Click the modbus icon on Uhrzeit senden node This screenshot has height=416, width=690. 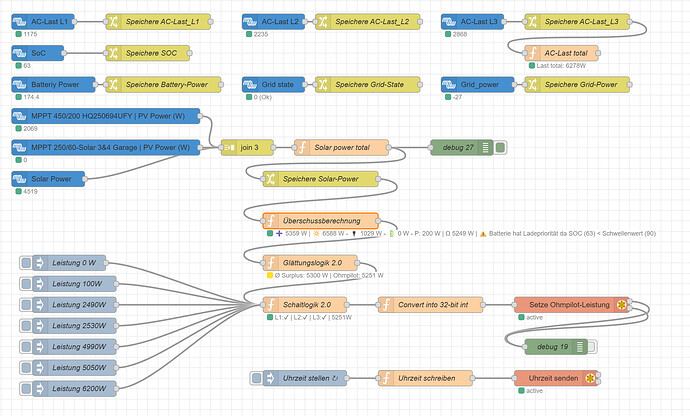[x=590, y=378]
